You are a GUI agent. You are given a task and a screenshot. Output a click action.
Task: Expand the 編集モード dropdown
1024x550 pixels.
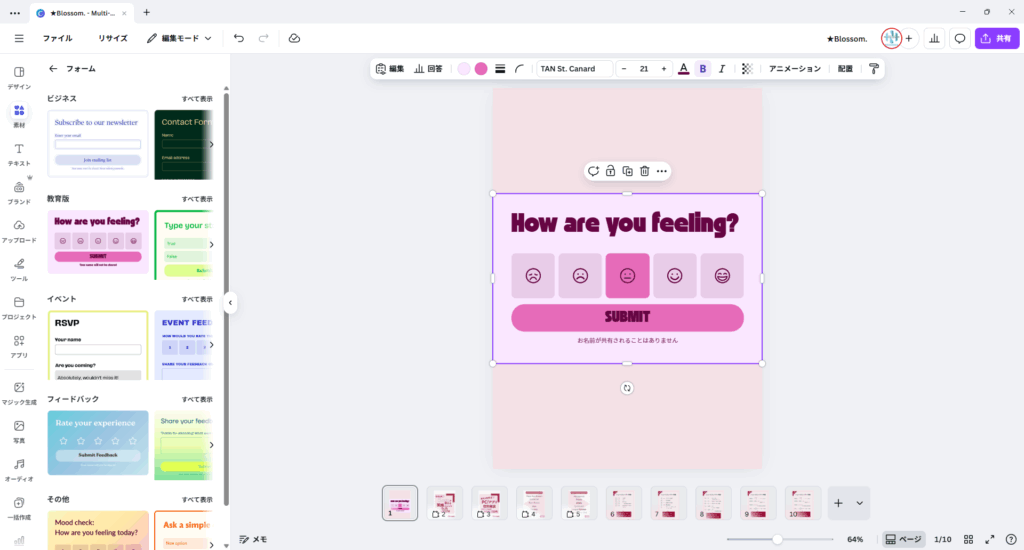point(180,38)
